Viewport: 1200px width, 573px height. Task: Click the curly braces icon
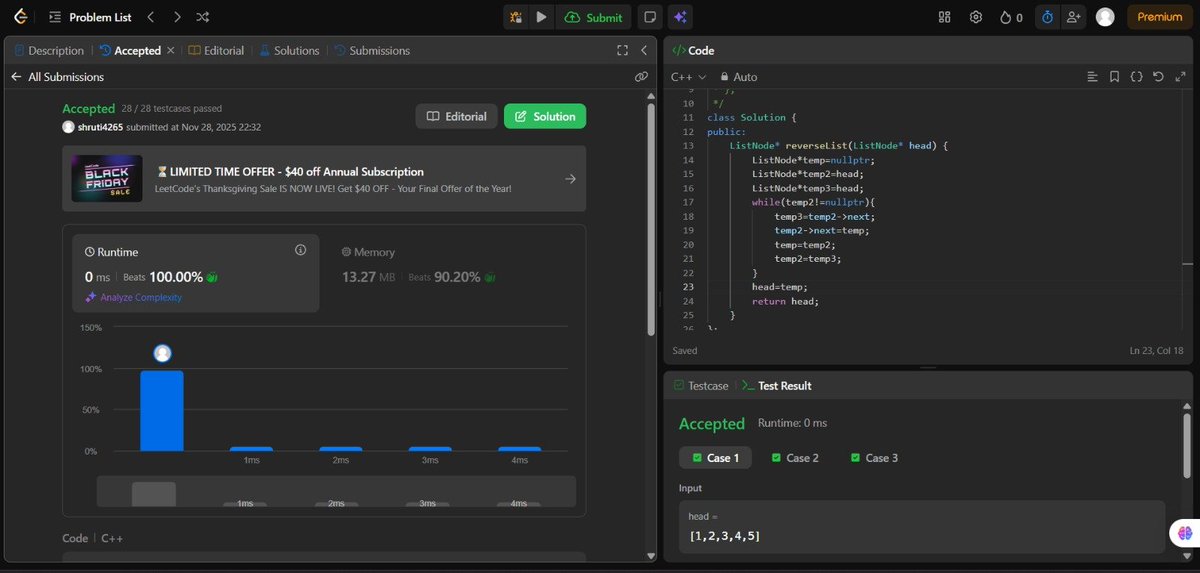pos(1136,77)
